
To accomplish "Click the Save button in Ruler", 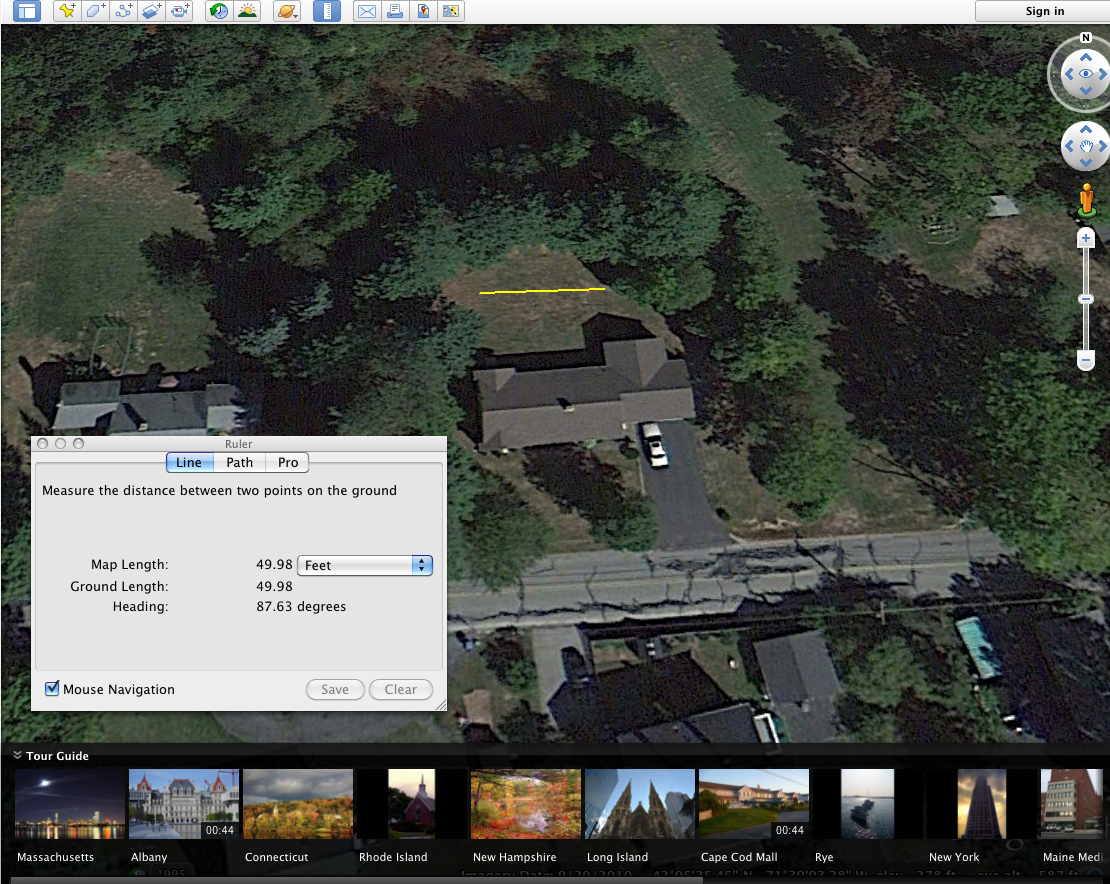I will 335,689.
